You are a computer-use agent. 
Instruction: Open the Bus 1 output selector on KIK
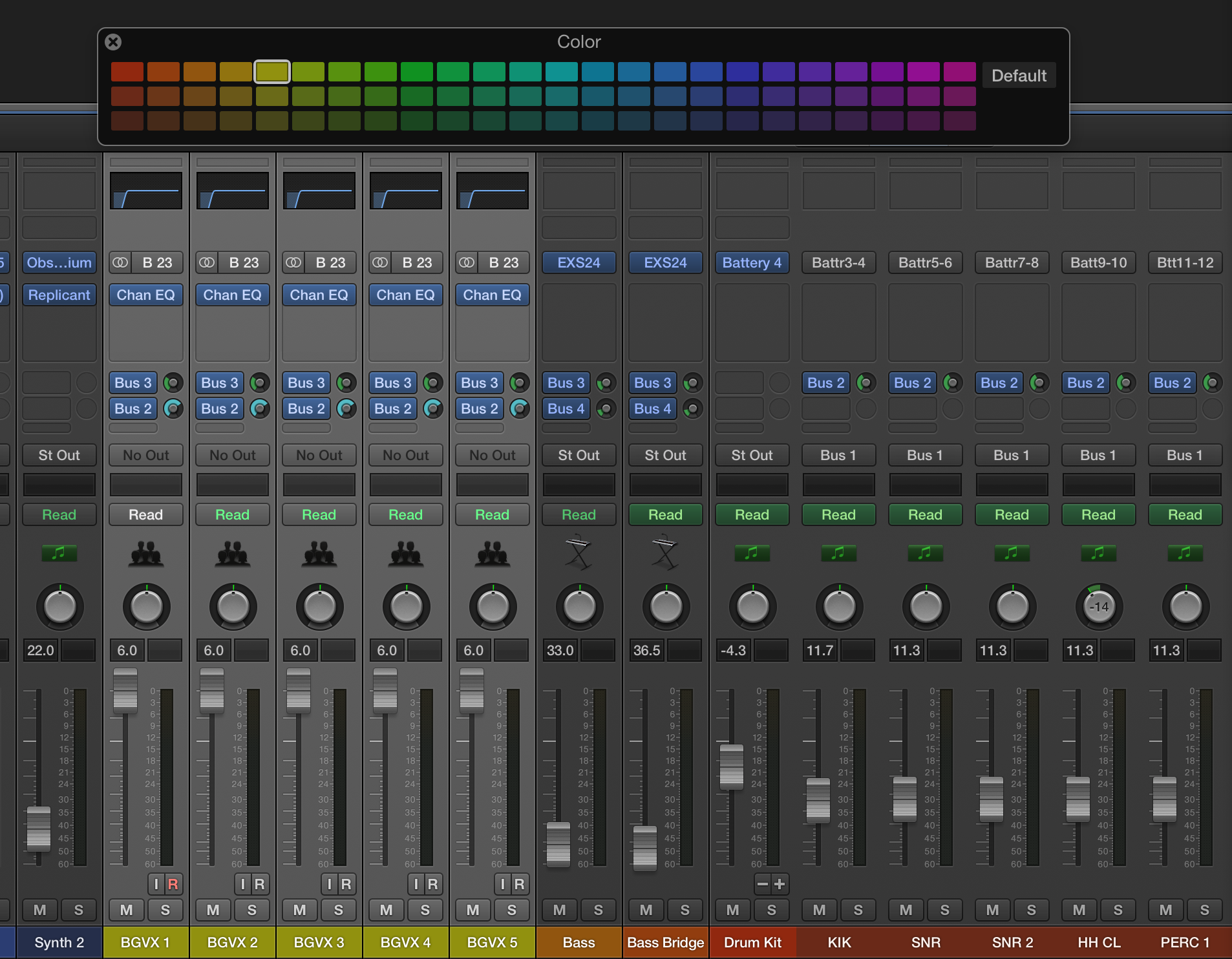point(838,455)
